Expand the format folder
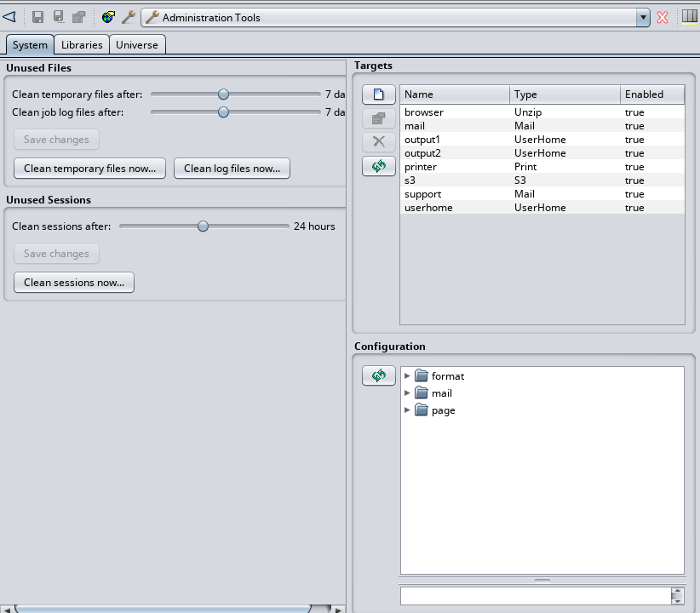 (x=407, y=376)
